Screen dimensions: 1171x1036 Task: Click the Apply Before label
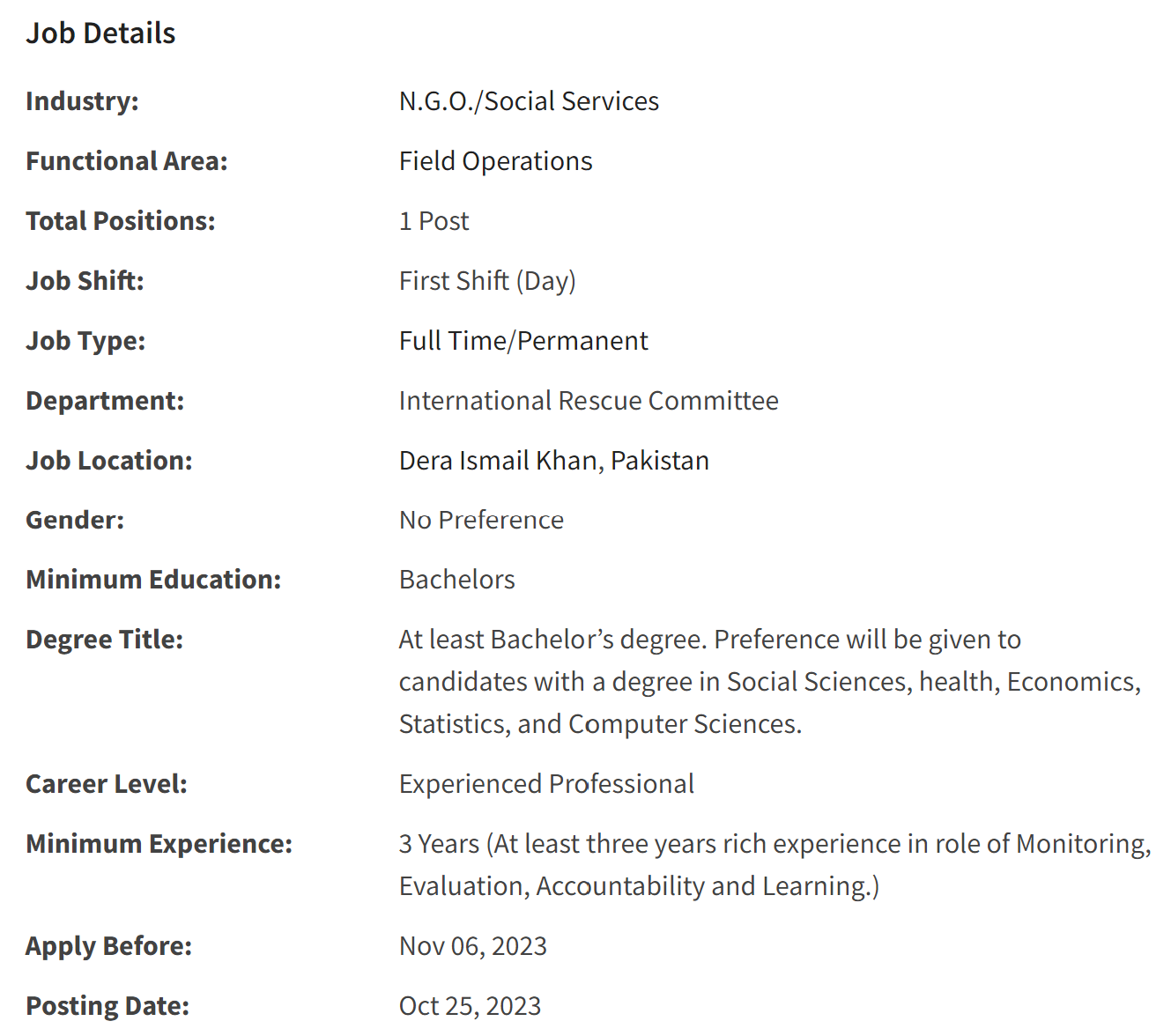point(108,946)
